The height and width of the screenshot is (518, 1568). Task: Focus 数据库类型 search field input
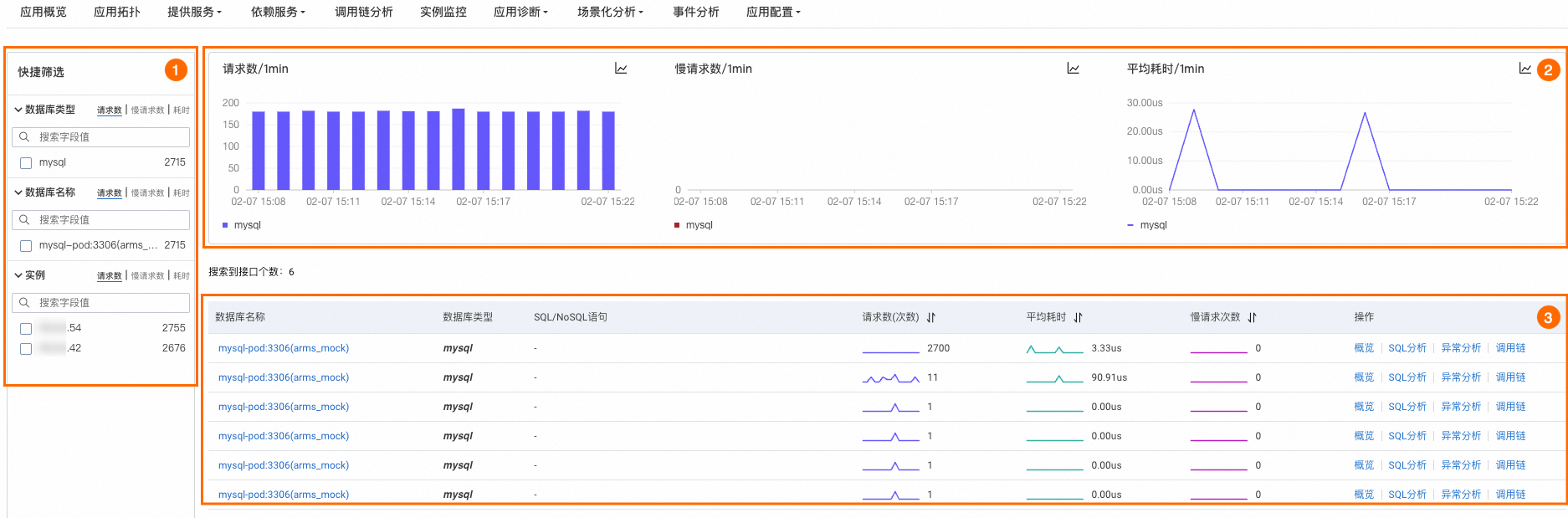point(100,136)
